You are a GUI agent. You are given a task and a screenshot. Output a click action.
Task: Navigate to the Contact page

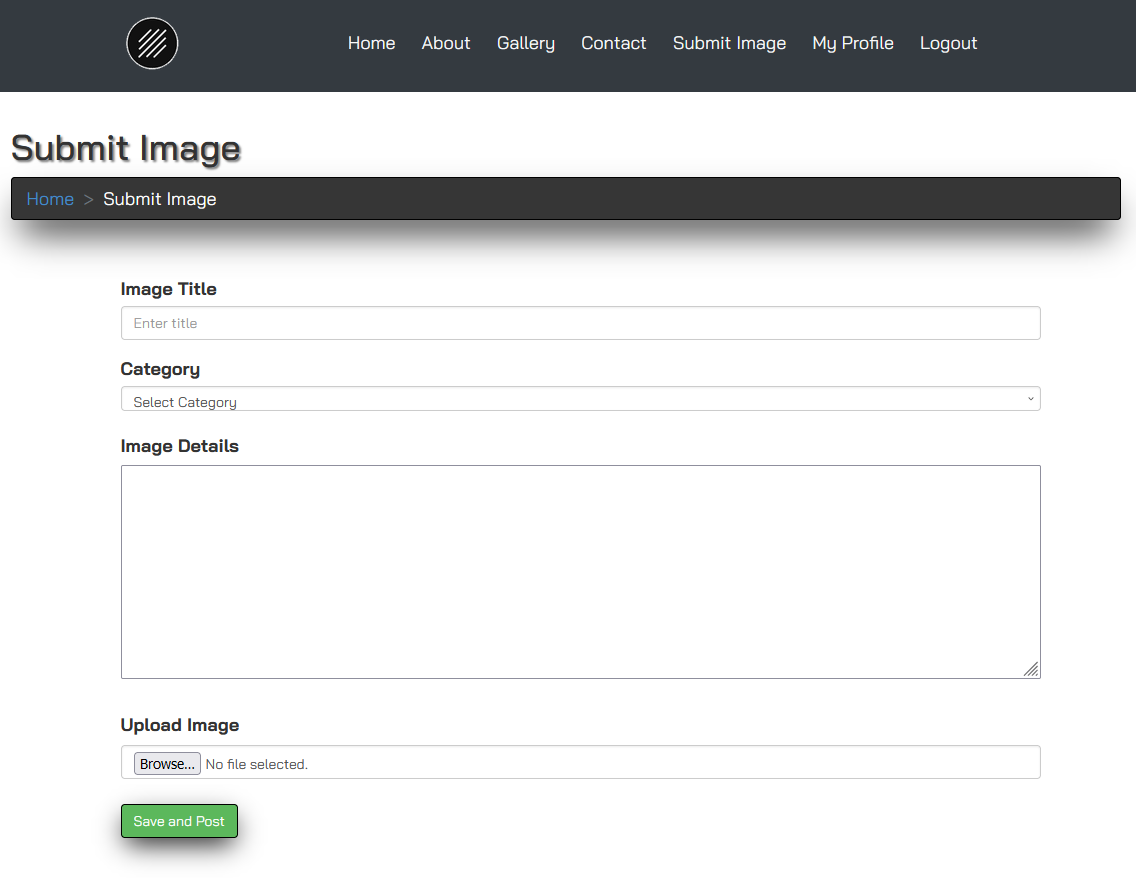613,43
